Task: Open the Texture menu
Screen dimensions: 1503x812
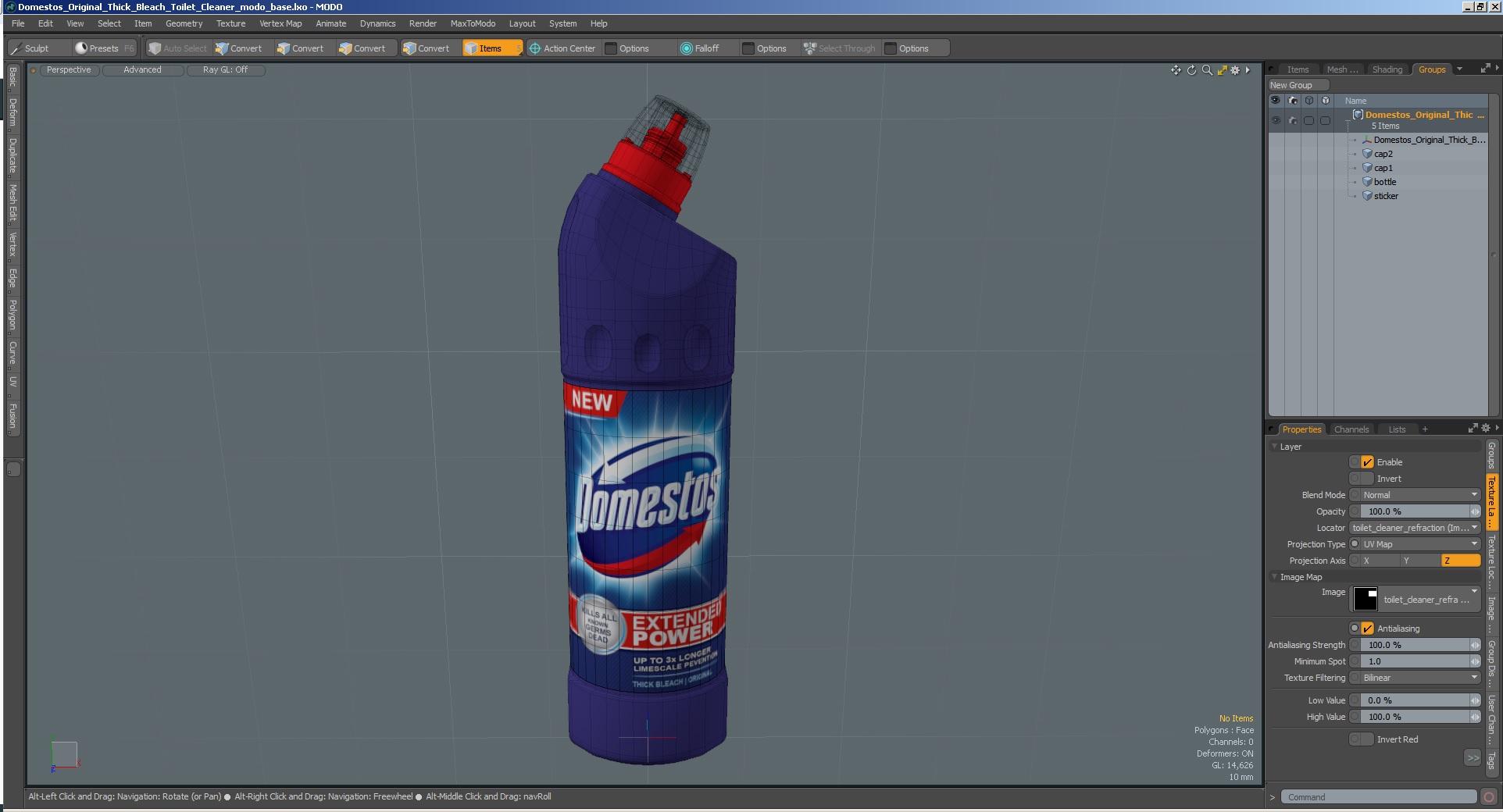Action: tap(230, 23)
